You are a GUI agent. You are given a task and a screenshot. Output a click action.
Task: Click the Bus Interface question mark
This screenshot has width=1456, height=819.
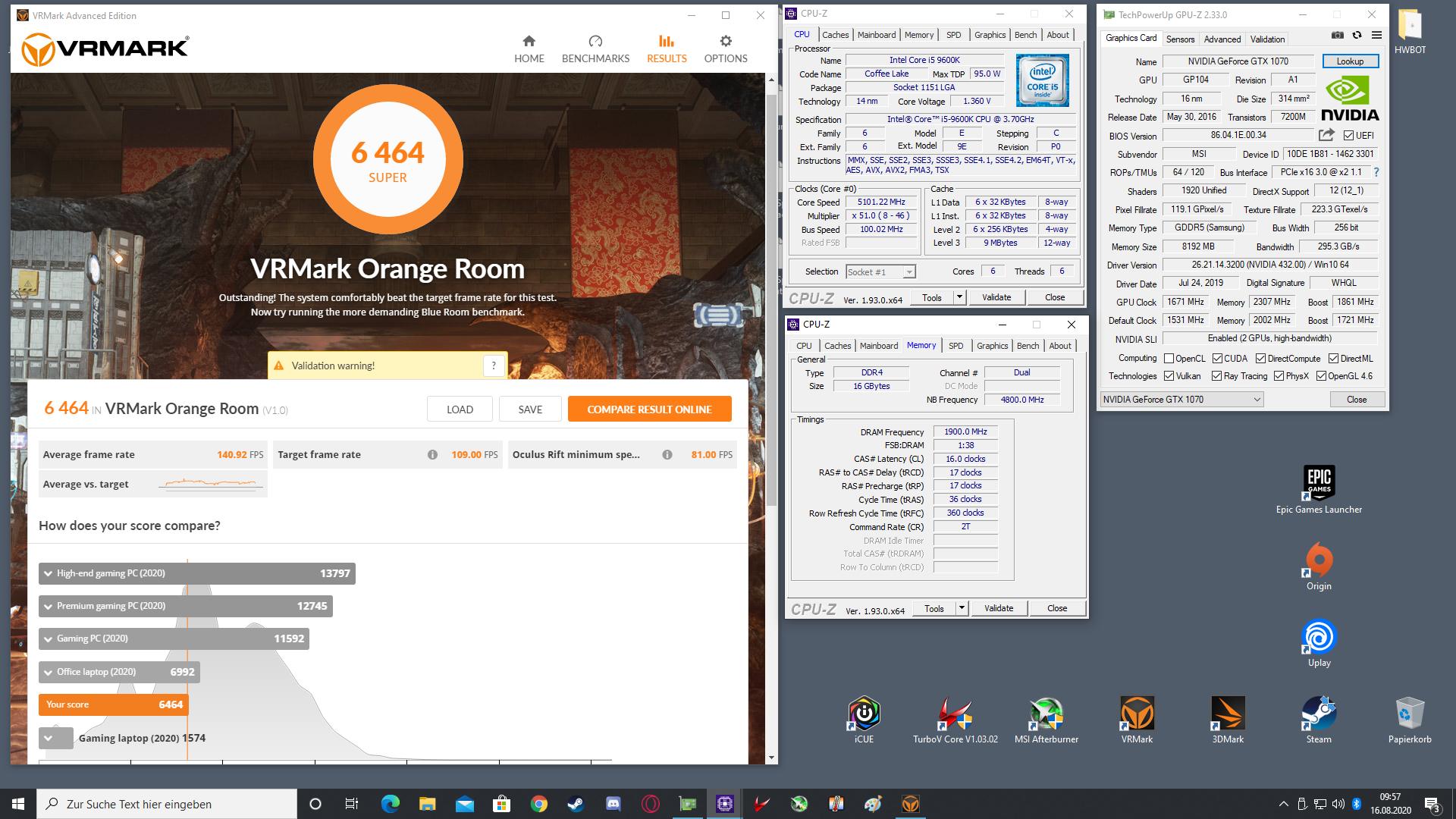1376,172
